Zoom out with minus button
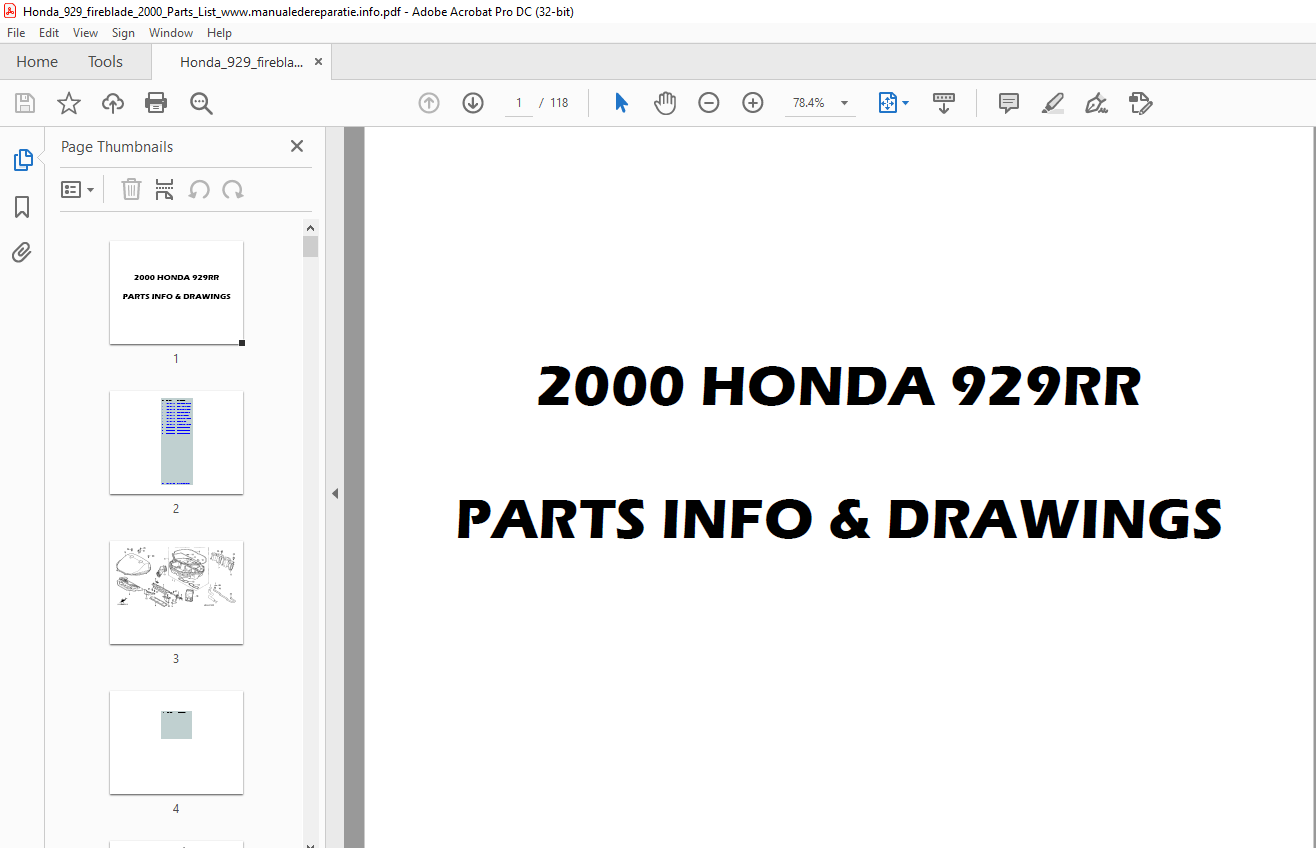This screenshot has width=1316, height=848. tap(709, 103)
